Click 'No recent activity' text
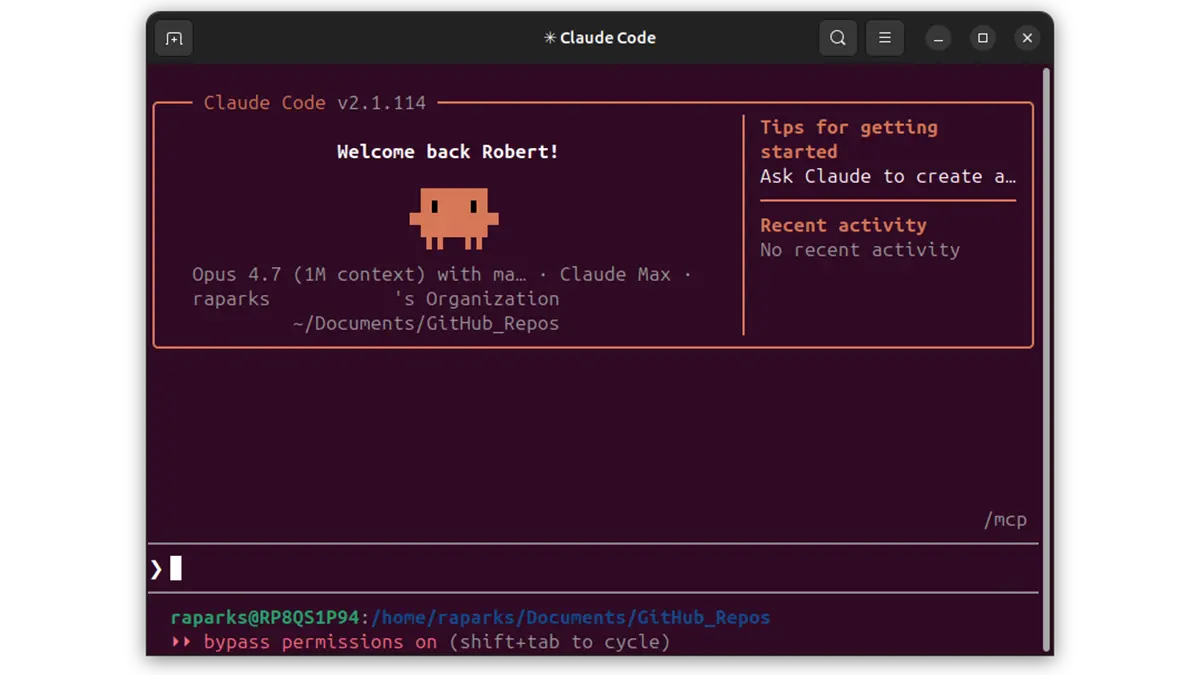The image size is (1200, 675). pos(860,250)
